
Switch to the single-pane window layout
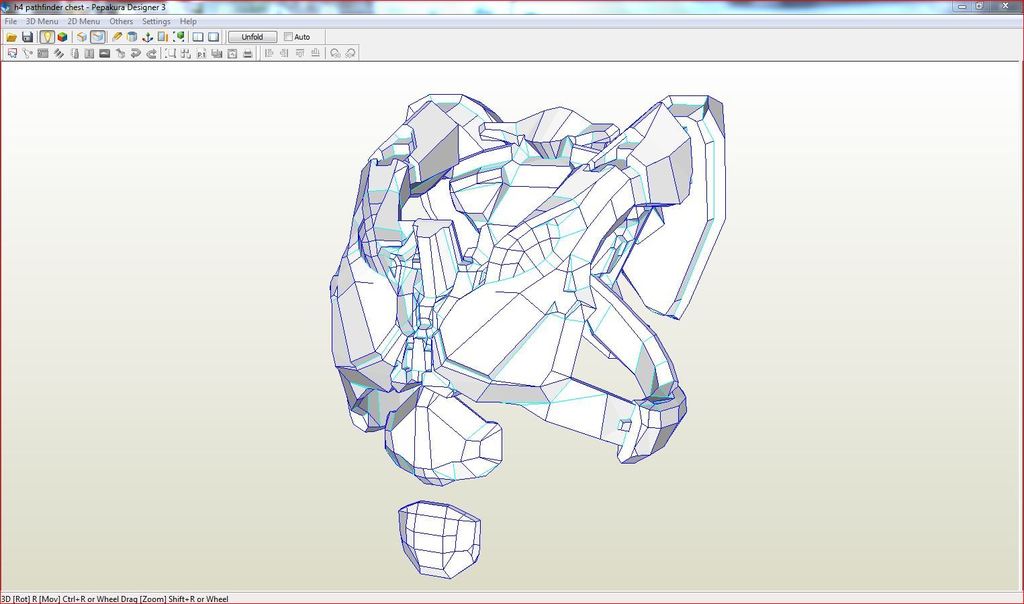213,37
